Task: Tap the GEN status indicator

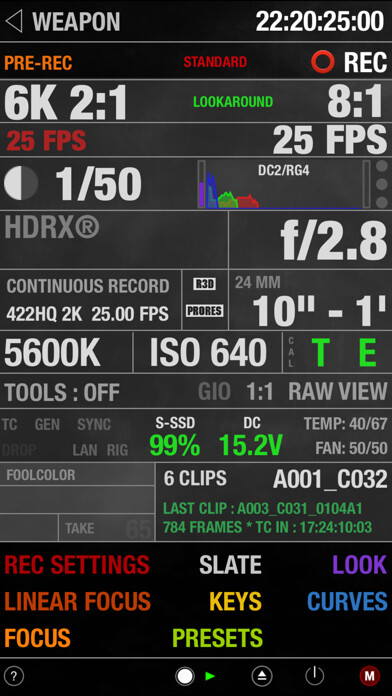Action: (47, 425)
